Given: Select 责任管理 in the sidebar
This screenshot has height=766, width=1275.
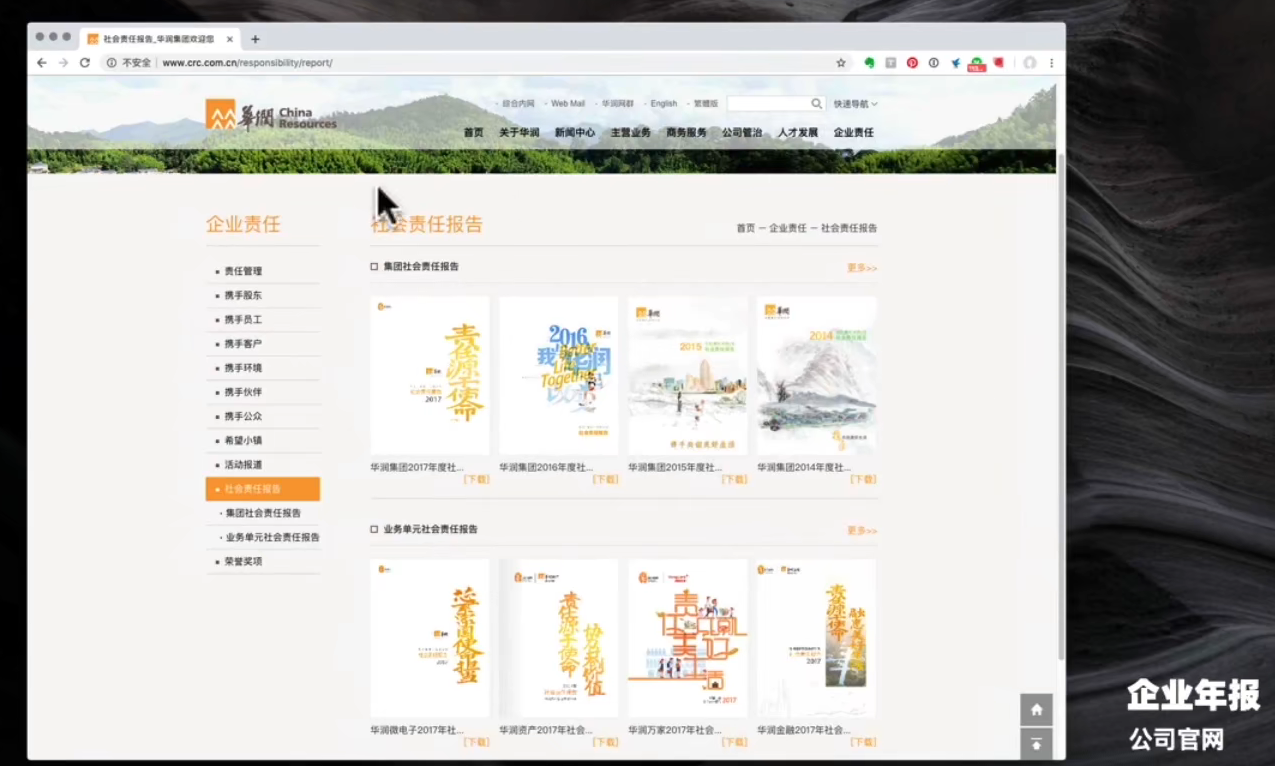Looking at the screenshot, I should tap(243, 271).
